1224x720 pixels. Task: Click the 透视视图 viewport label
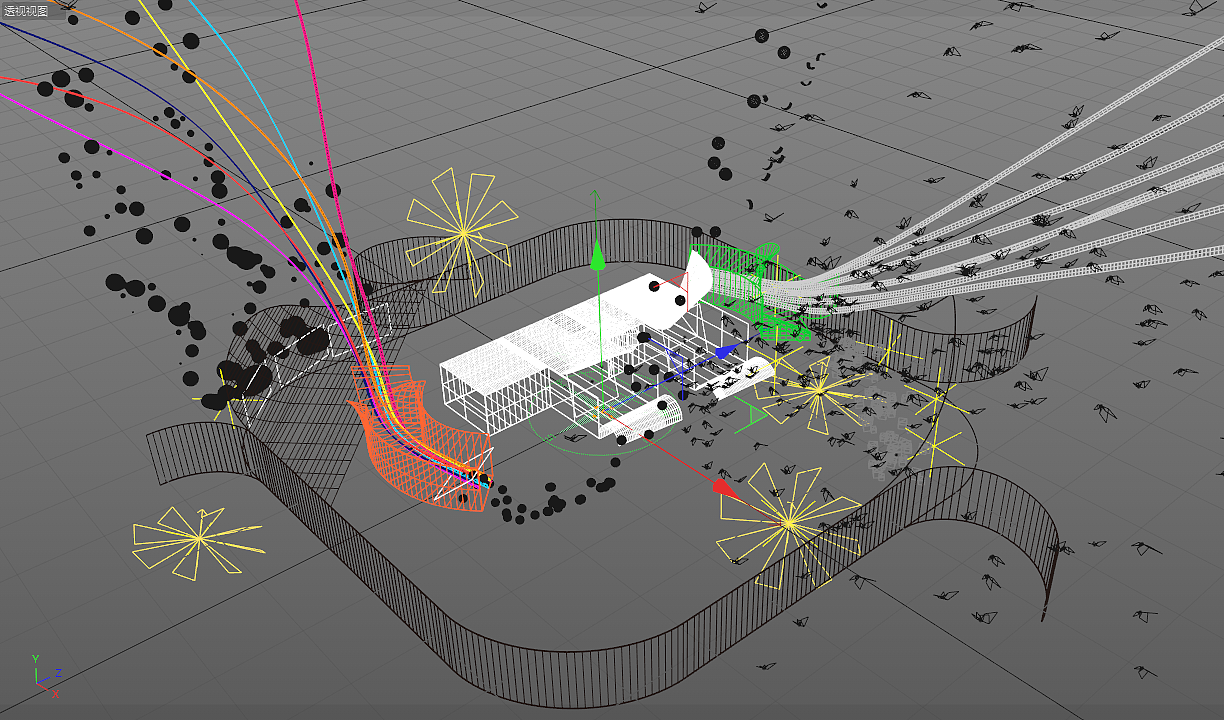tap(25, 10)
